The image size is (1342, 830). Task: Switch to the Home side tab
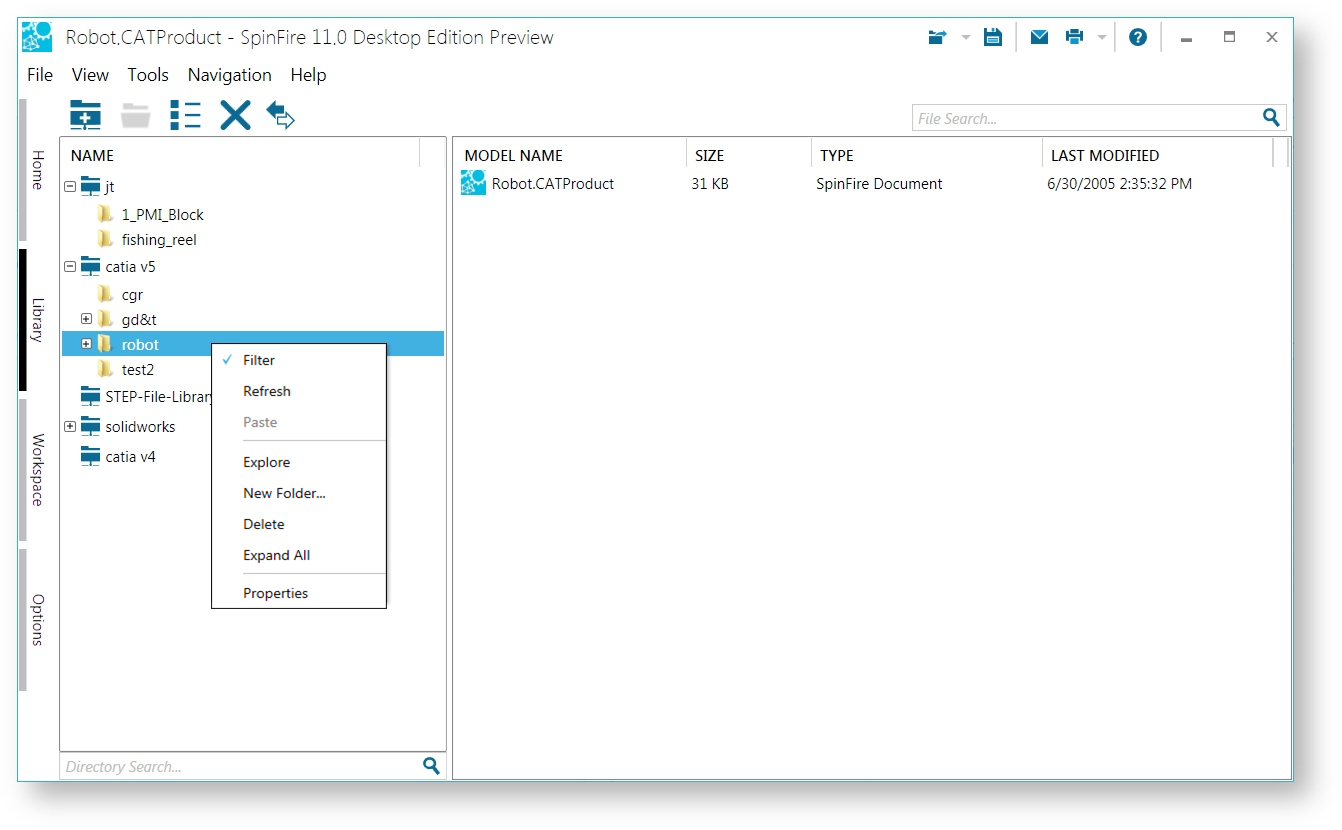[32, 170]
